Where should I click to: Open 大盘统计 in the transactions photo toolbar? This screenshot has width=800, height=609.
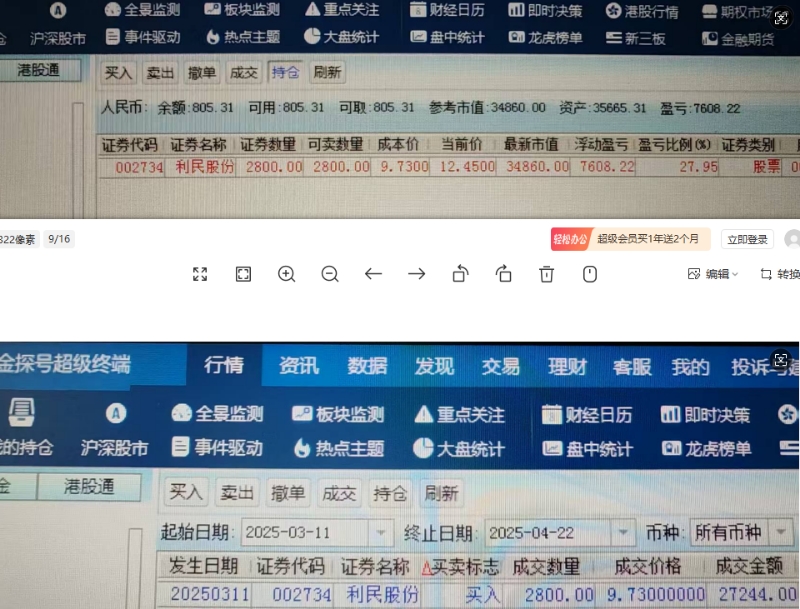(x=459, y=449)
